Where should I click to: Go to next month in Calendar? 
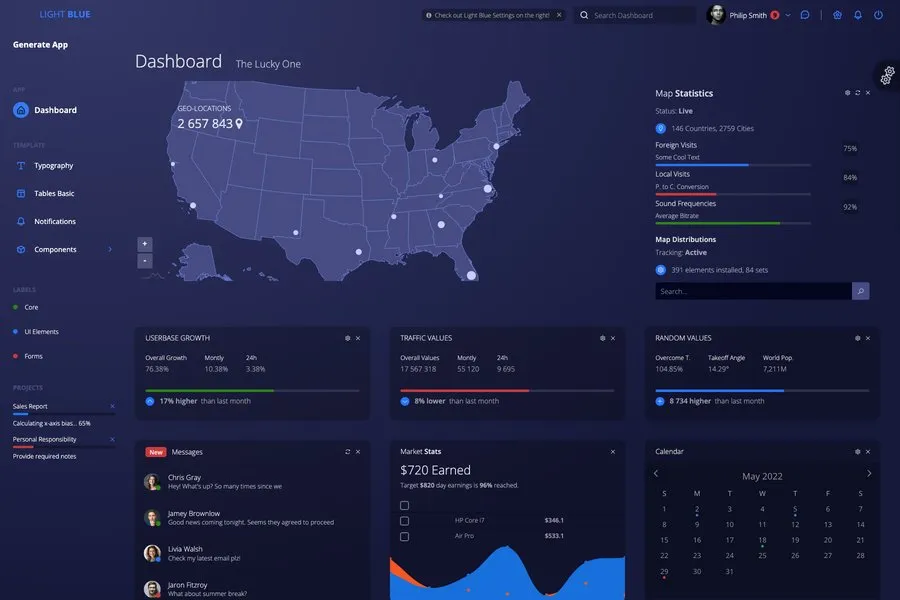pos(869,474)
